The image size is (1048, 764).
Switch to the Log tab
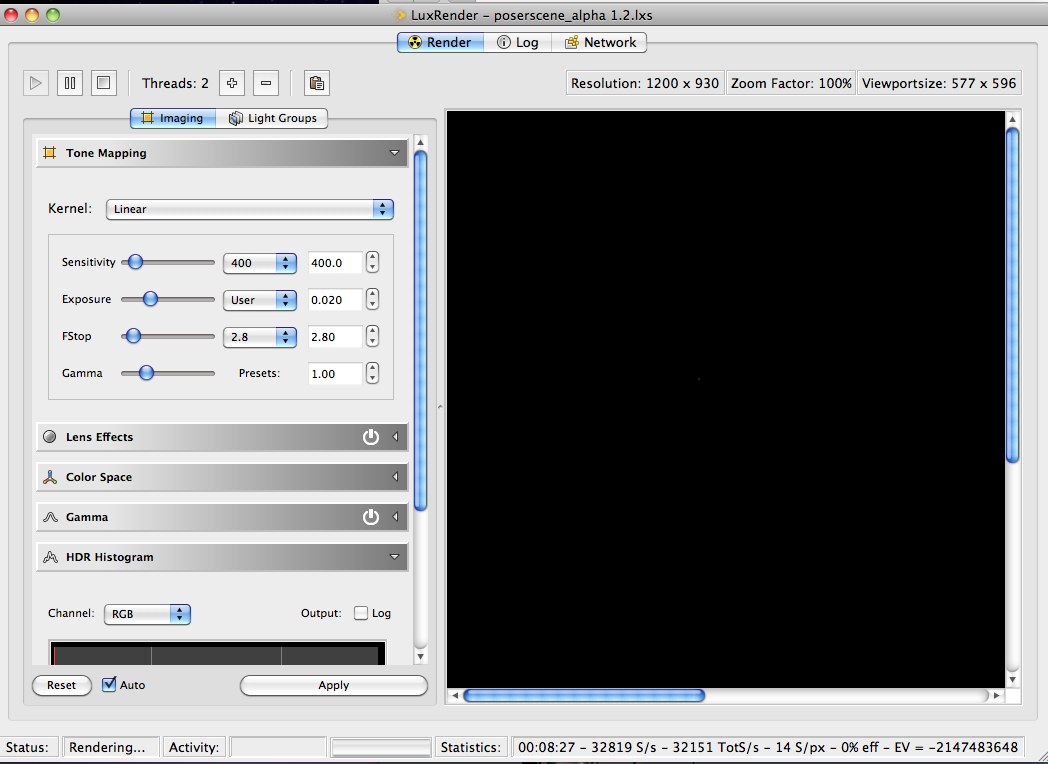pyautogui.click(x=518, y=42)
